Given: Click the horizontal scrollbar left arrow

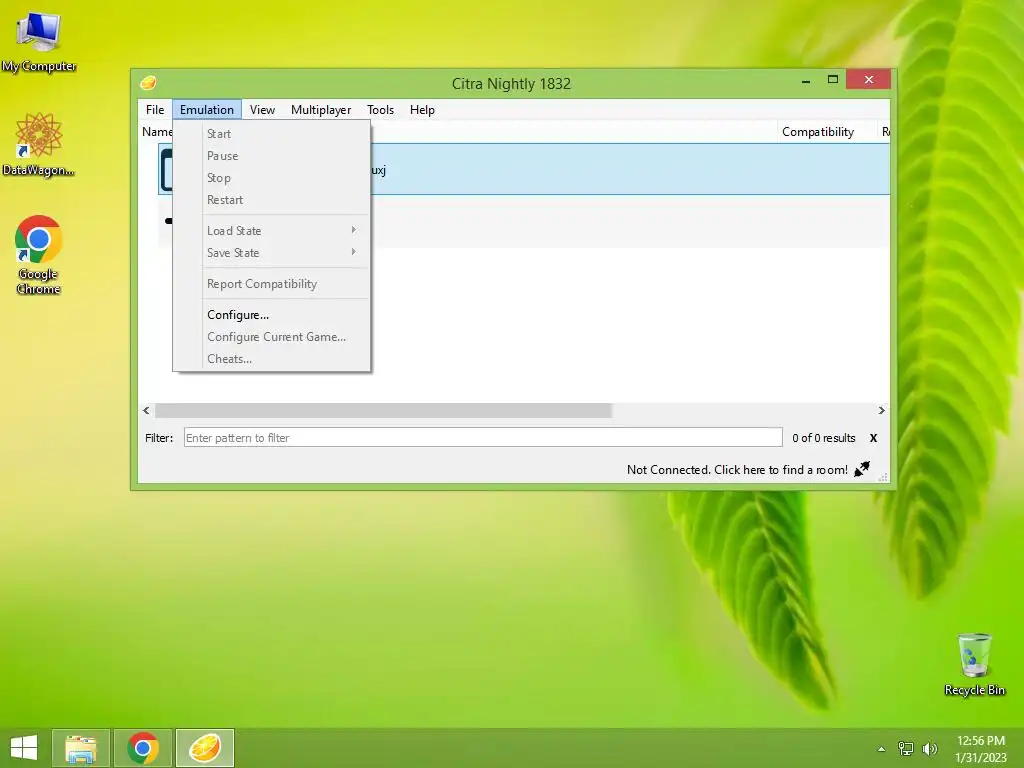Looking at the screenshot, I should tap(146, 411).
